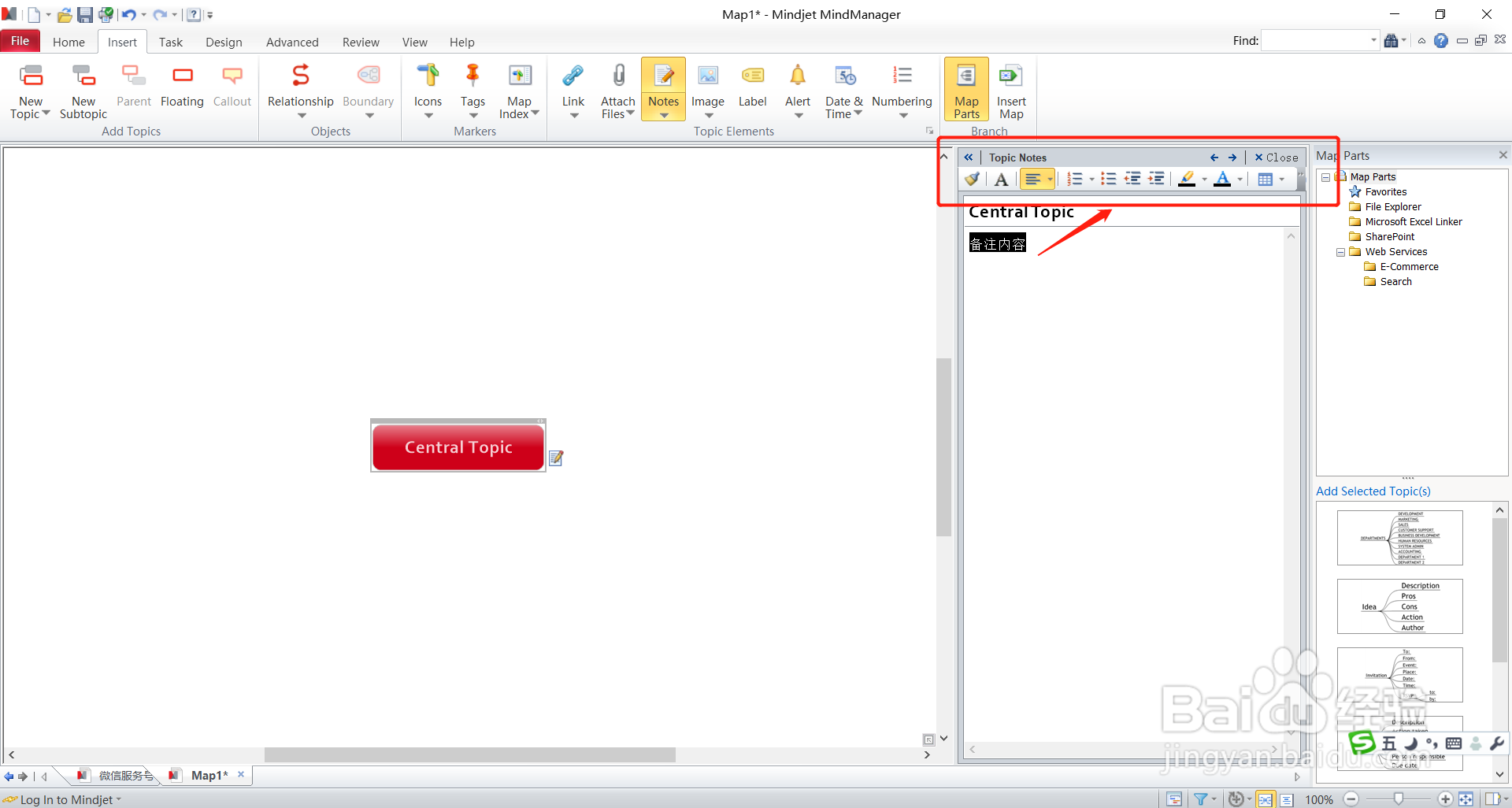
Task: Switch to the Task ribbon tab
Action: point(170,42)
